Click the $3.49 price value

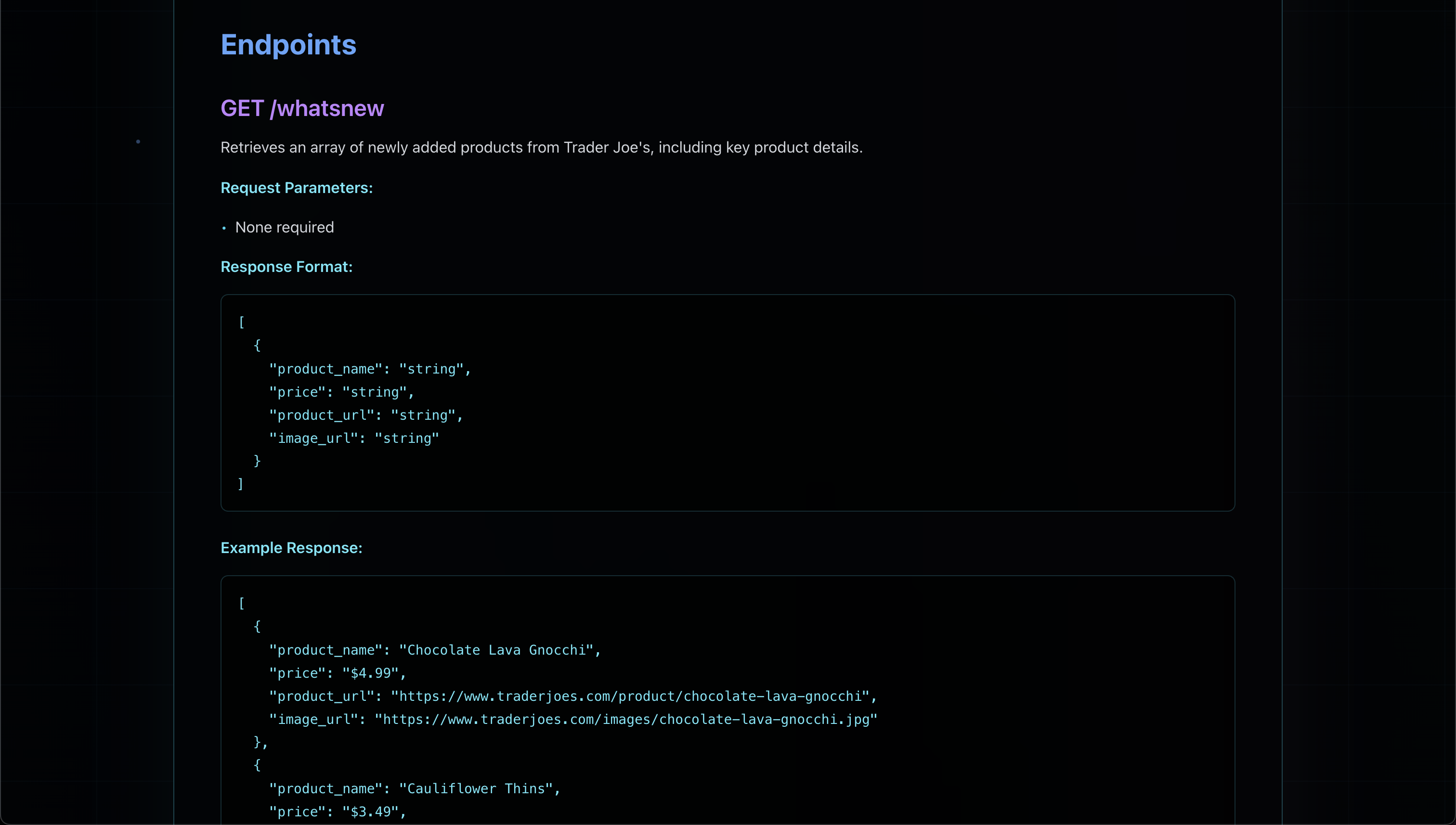pos(371,812)
